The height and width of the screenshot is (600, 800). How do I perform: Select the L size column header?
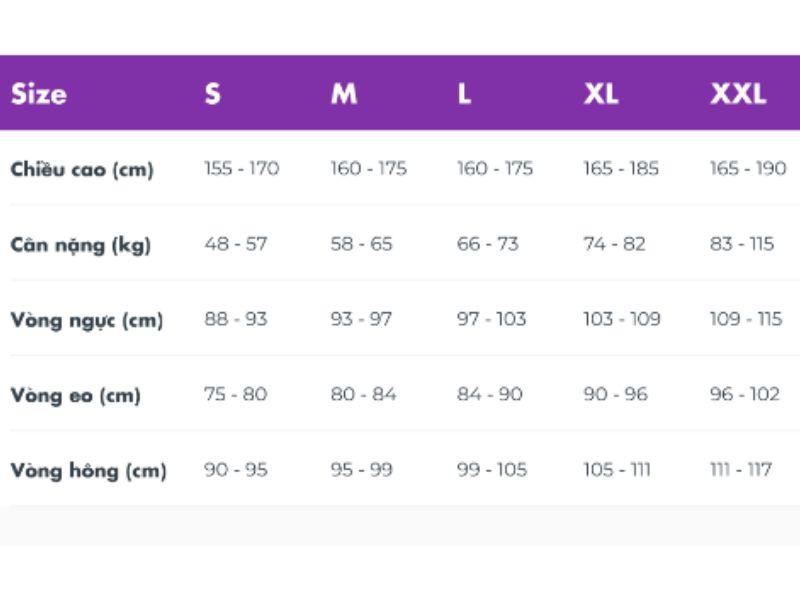point(464,94)
